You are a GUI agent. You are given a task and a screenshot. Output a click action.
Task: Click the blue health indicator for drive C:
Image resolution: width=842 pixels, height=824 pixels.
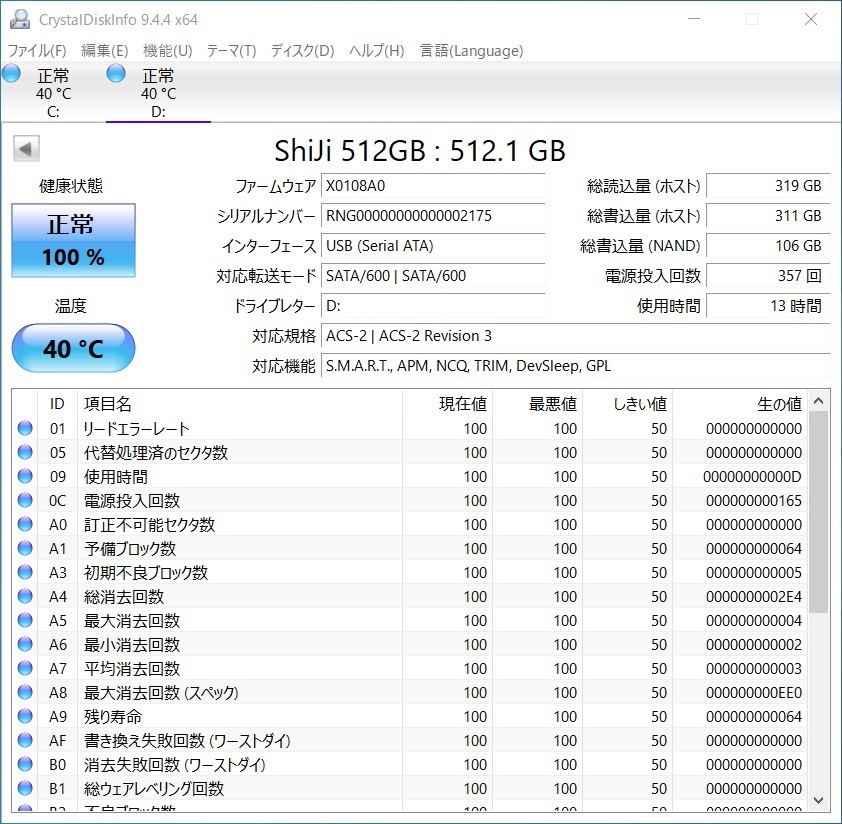click(11, 72)
